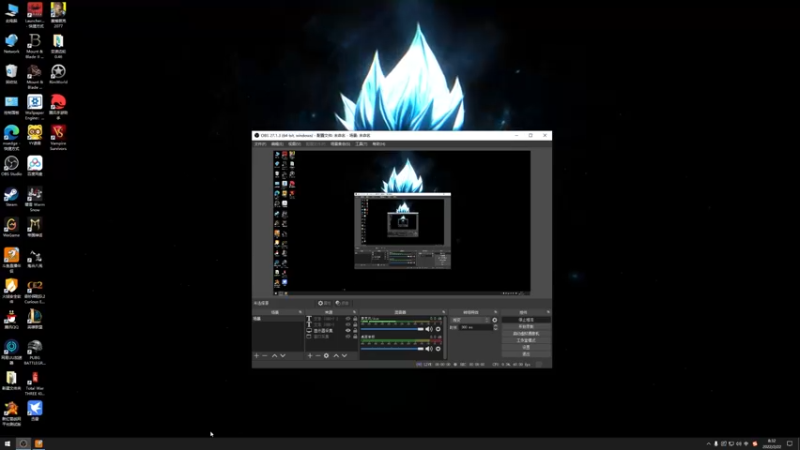Viewport: 800px width, 450px height.
Task: Open the OBS Studio desktop shortcut
Action: click(11, 166)
